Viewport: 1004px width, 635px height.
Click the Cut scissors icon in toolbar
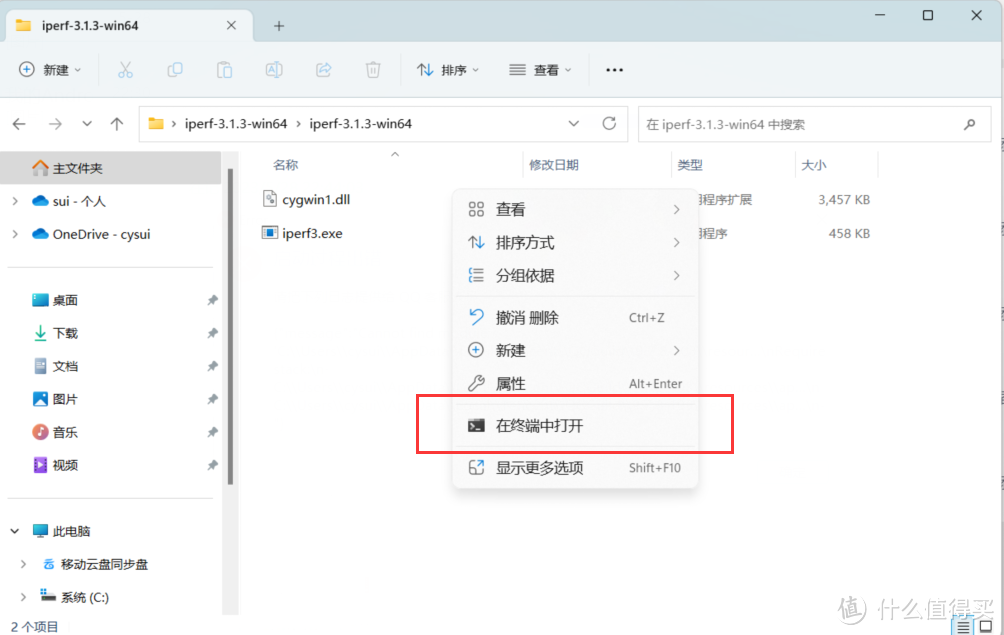[x=125, y=70]
